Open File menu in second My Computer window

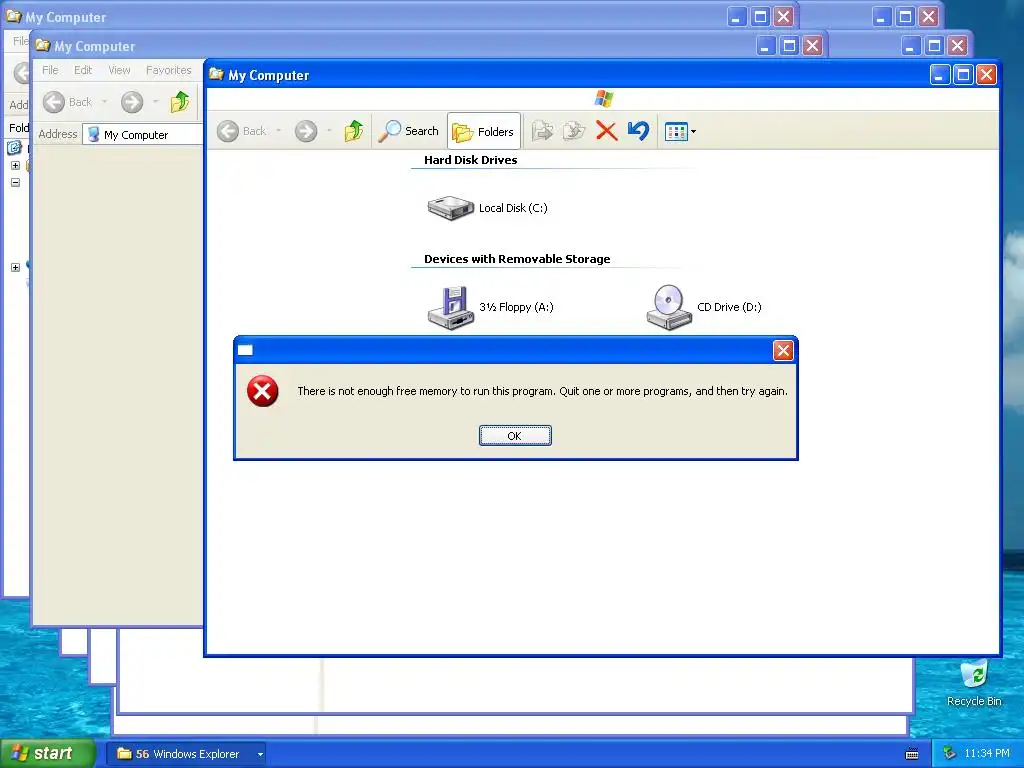coord(50,70)
